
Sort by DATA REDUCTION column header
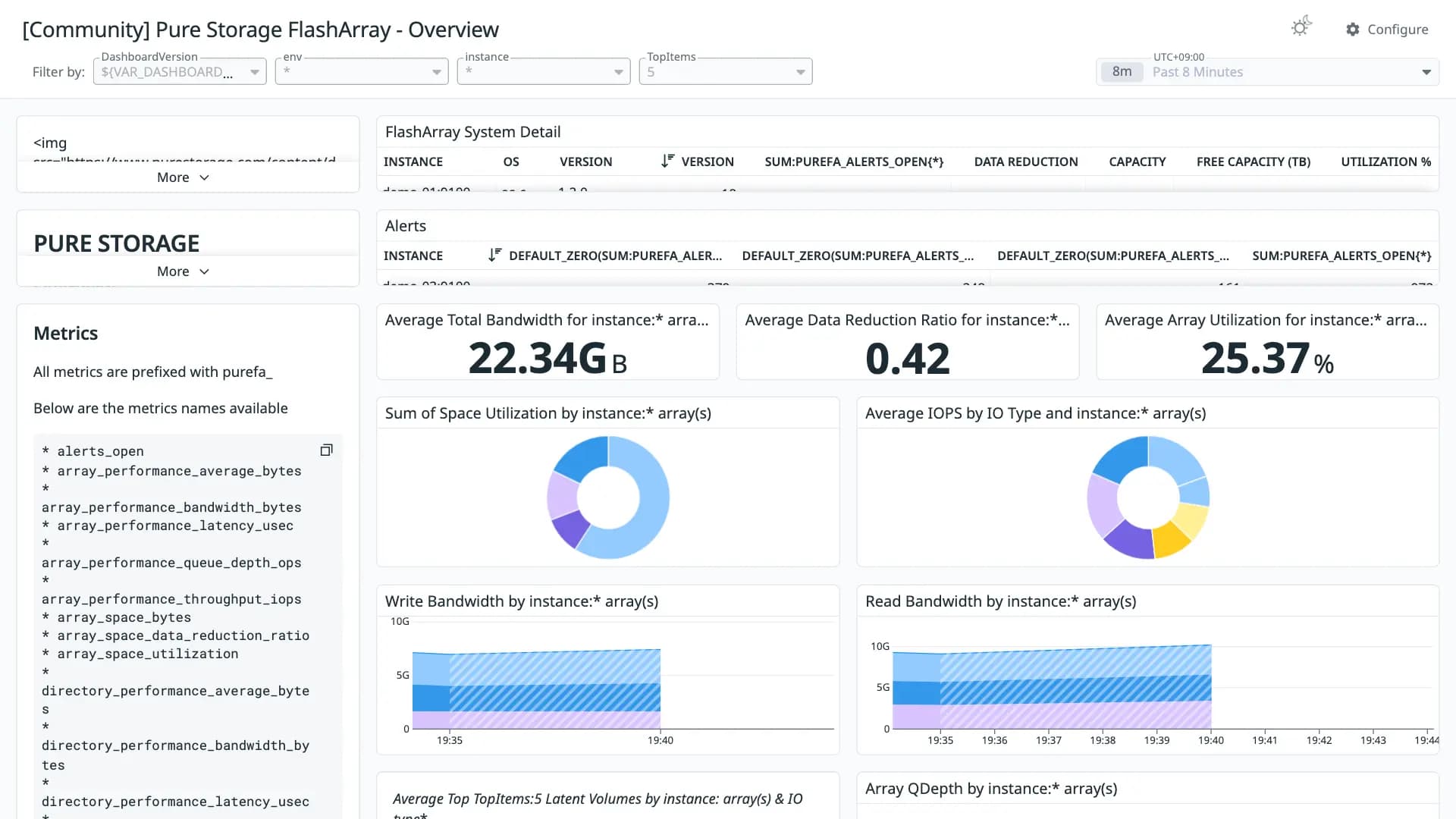1026,162
